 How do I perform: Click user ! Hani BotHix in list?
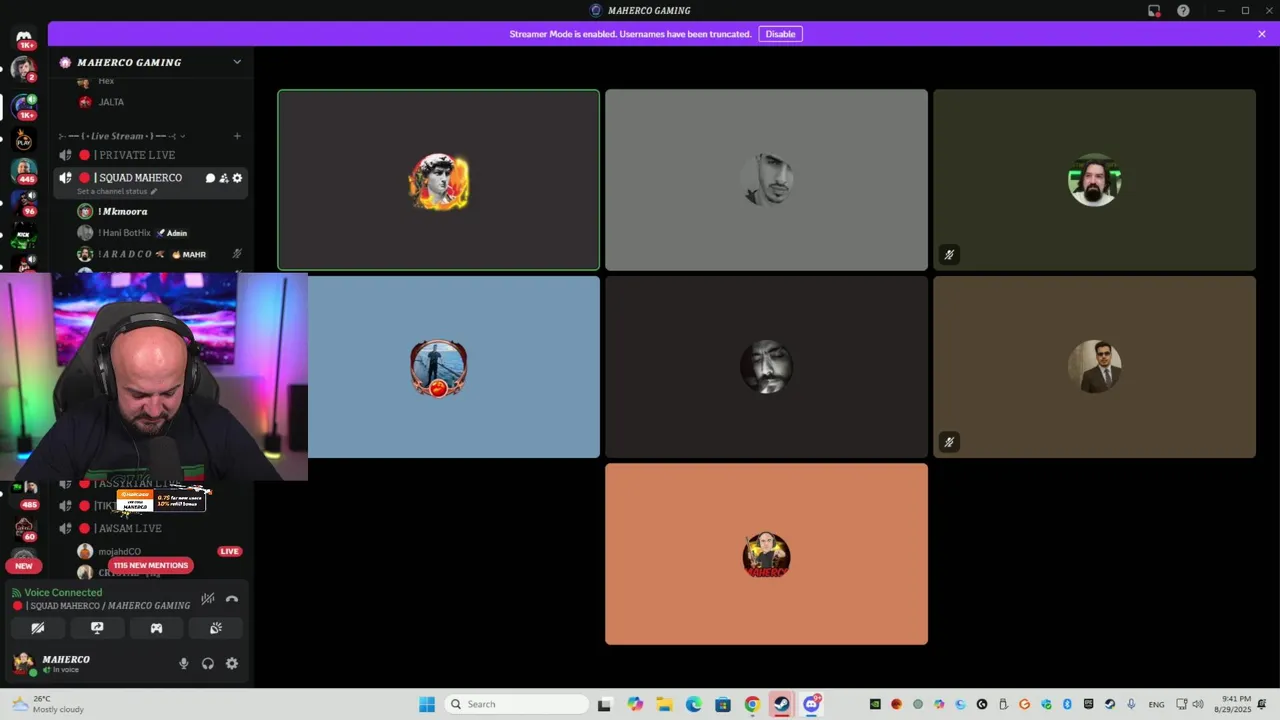click(x=124, y=233)
